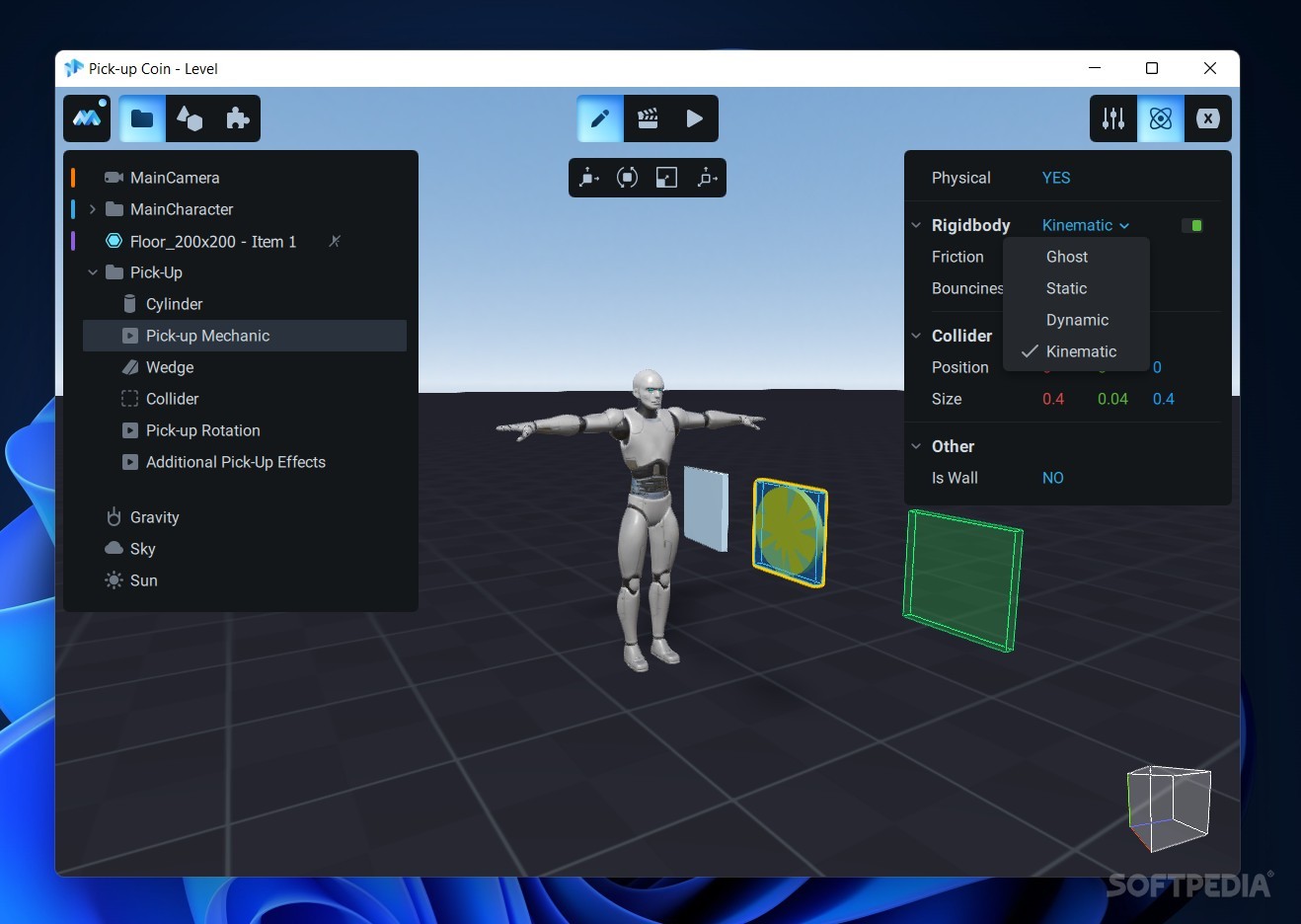Viewport: 1301px width, 924px height.
Task: Click the camera icon beside MainCamera
Action: coord(115,178)
